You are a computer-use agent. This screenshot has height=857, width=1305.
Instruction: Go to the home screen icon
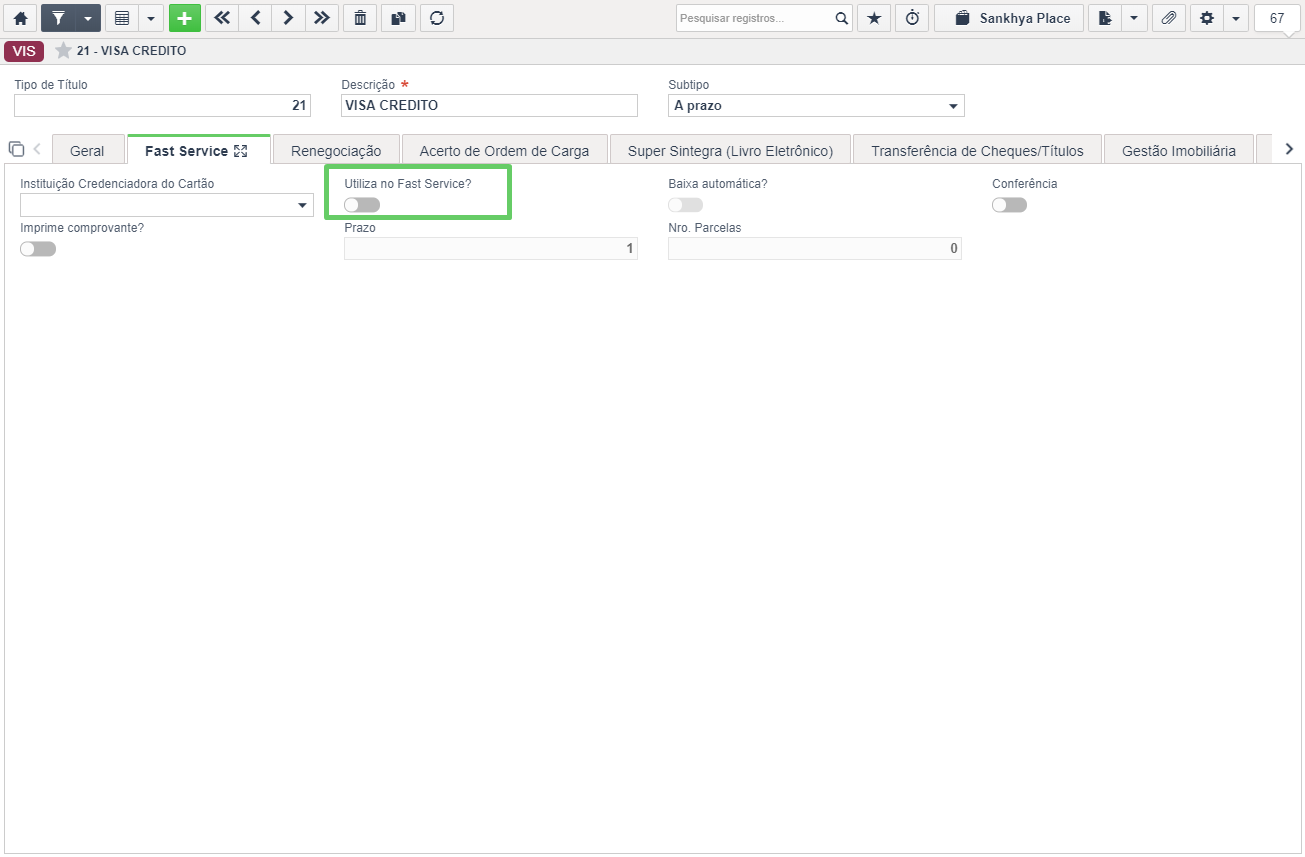(20, 18)
